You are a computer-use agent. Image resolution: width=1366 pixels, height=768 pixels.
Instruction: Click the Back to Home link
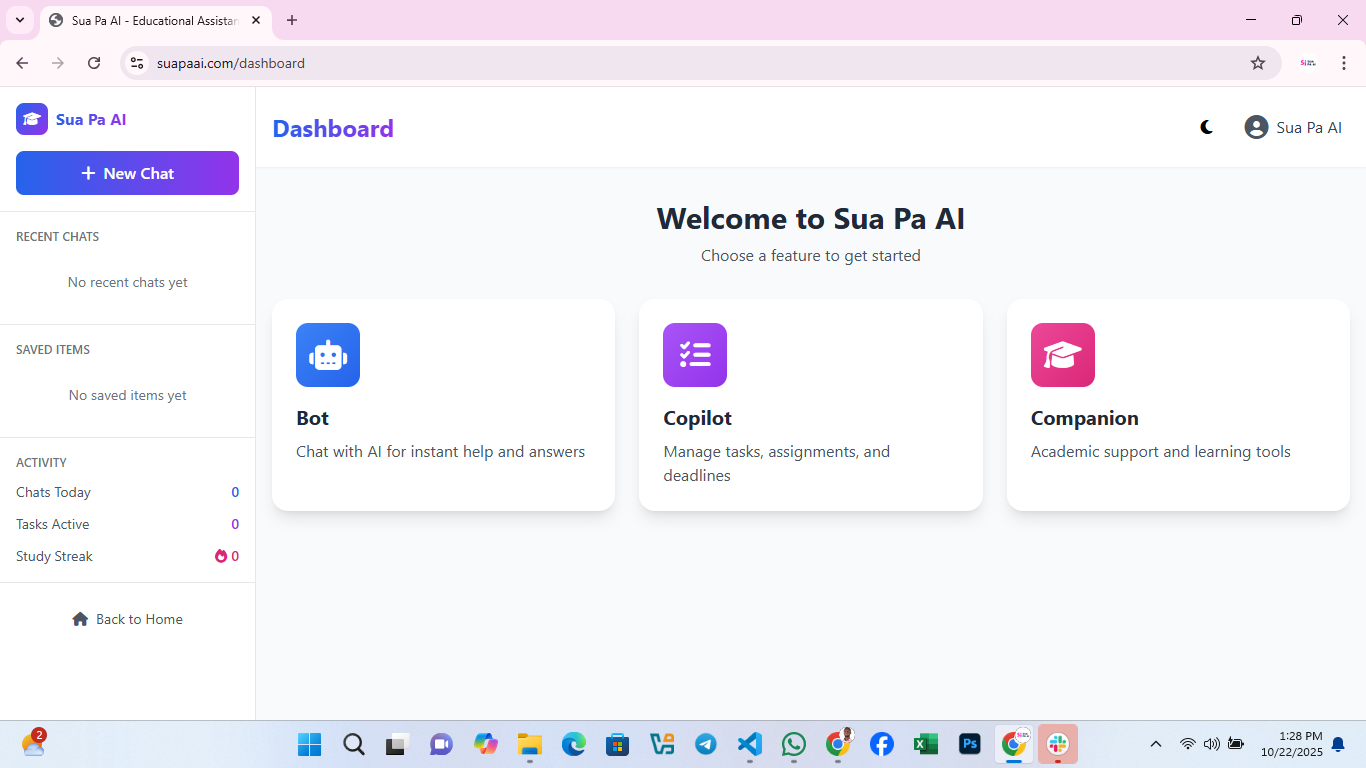pyautogui.click(x=127, y=619)
